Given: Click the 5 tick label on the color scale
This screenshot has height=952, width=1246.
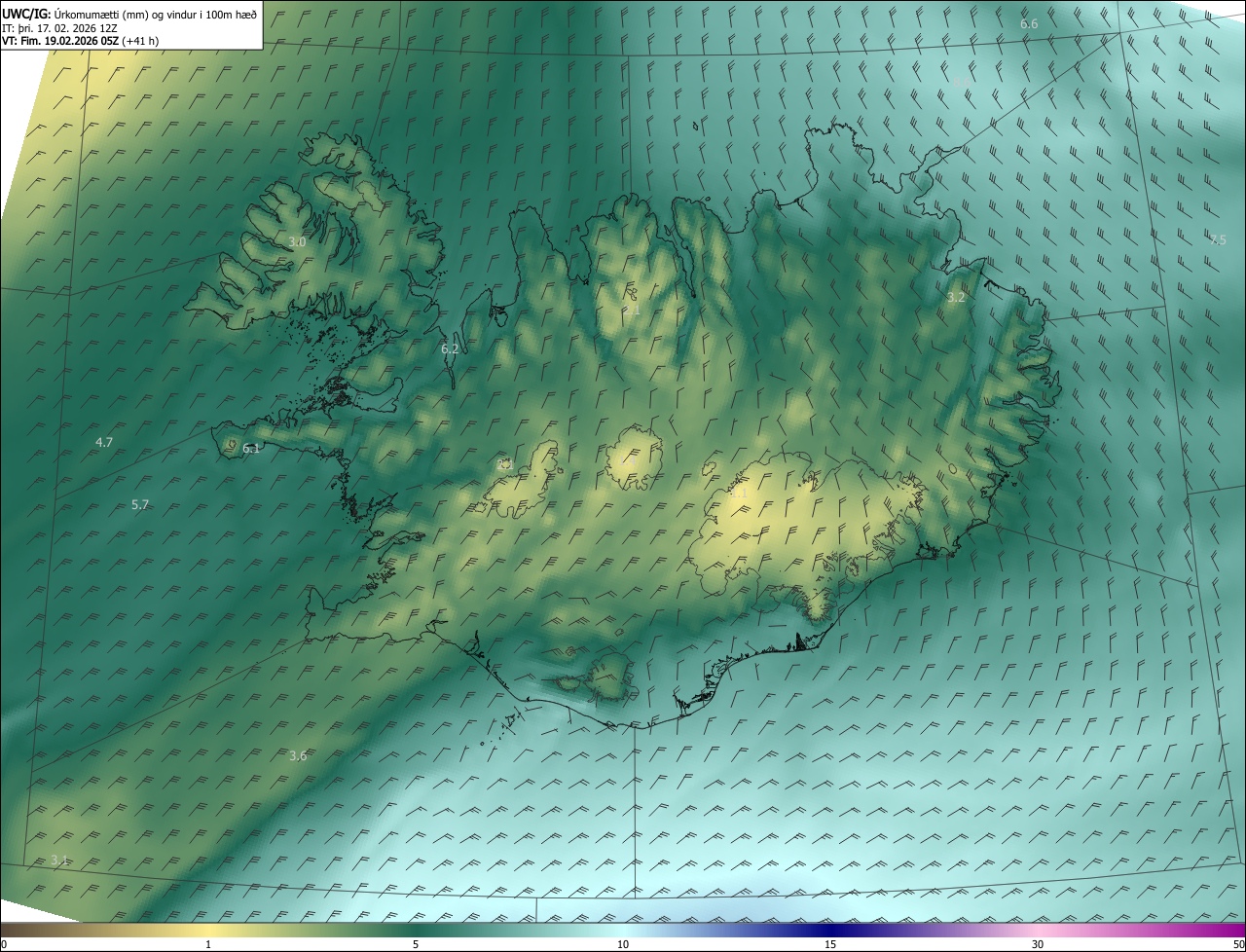Looking at the screenshot, I should coord(416,944).
